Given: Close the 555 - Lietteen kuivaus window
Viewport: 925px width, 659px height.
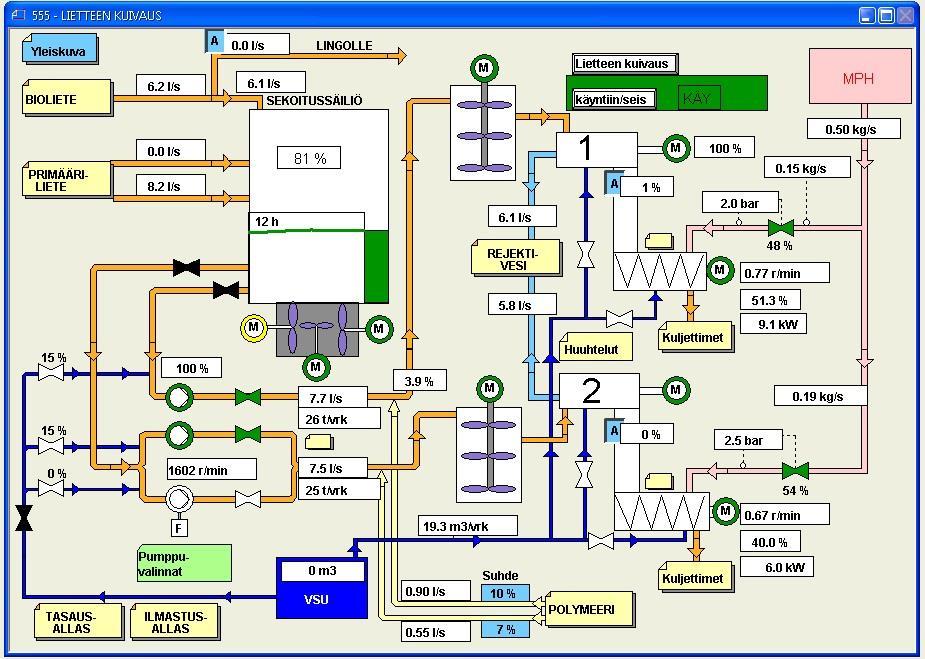Looking at the screenshot, I should click(x=906, y=16).
